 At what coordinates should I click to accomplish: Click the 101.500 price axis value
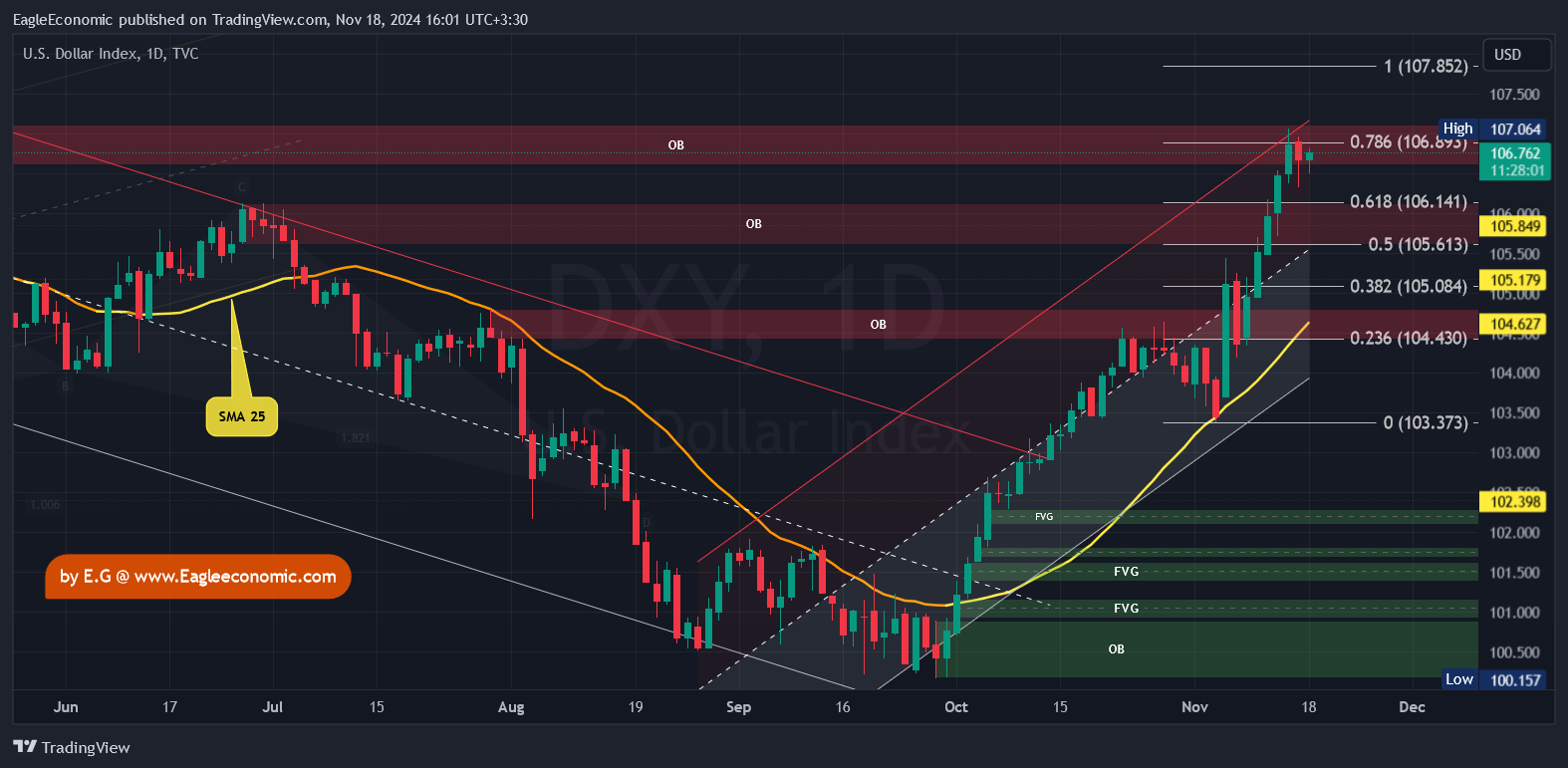1514,573
